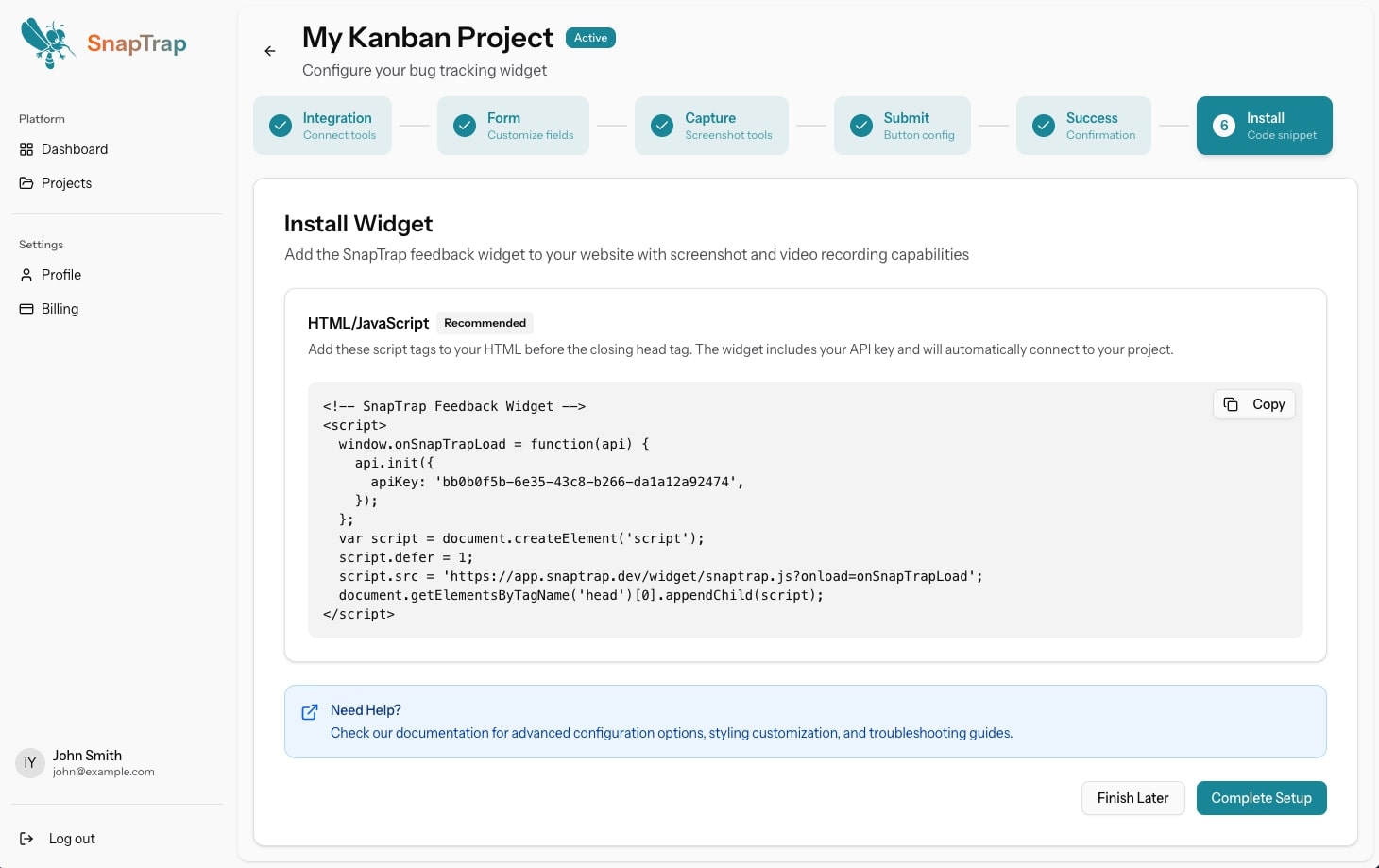1379x868 pixels.
Task: Select the Submit button config step
Action: pos(902,126)
